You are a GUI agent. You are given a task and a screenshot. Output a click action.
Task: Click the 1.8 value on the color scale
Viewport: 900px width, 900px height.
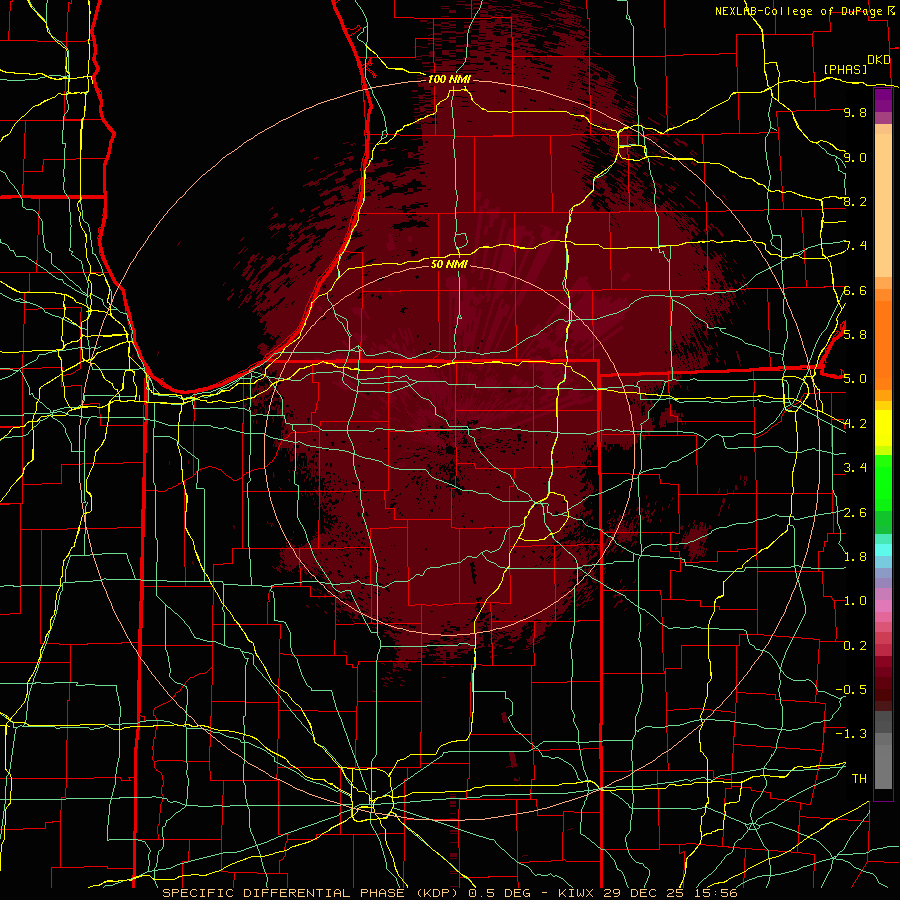pyautogui.click(x=855, y=556)
